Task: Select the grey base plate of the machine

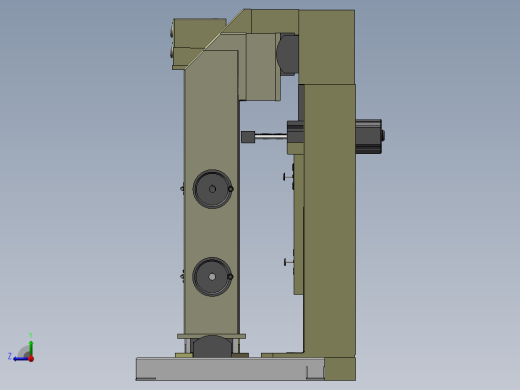Action: pos(230,369)
